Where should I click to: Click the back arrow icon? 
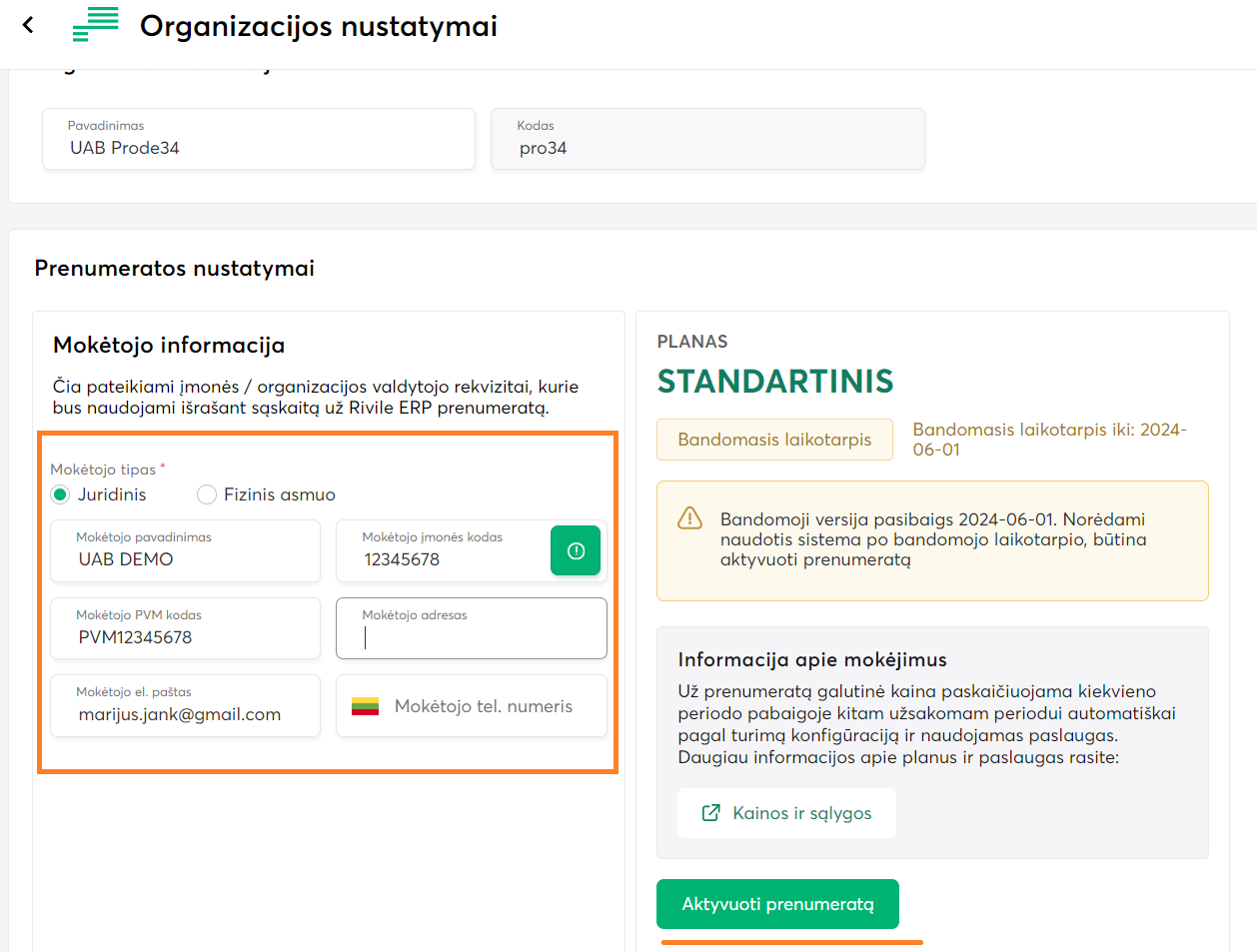tap(28, 25)
